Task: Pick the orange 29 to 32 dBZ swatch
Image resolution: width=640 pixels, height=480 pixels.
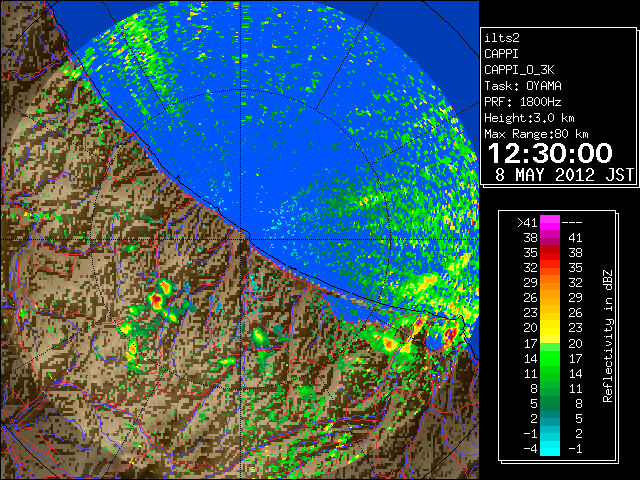Action: pos(550,283)
